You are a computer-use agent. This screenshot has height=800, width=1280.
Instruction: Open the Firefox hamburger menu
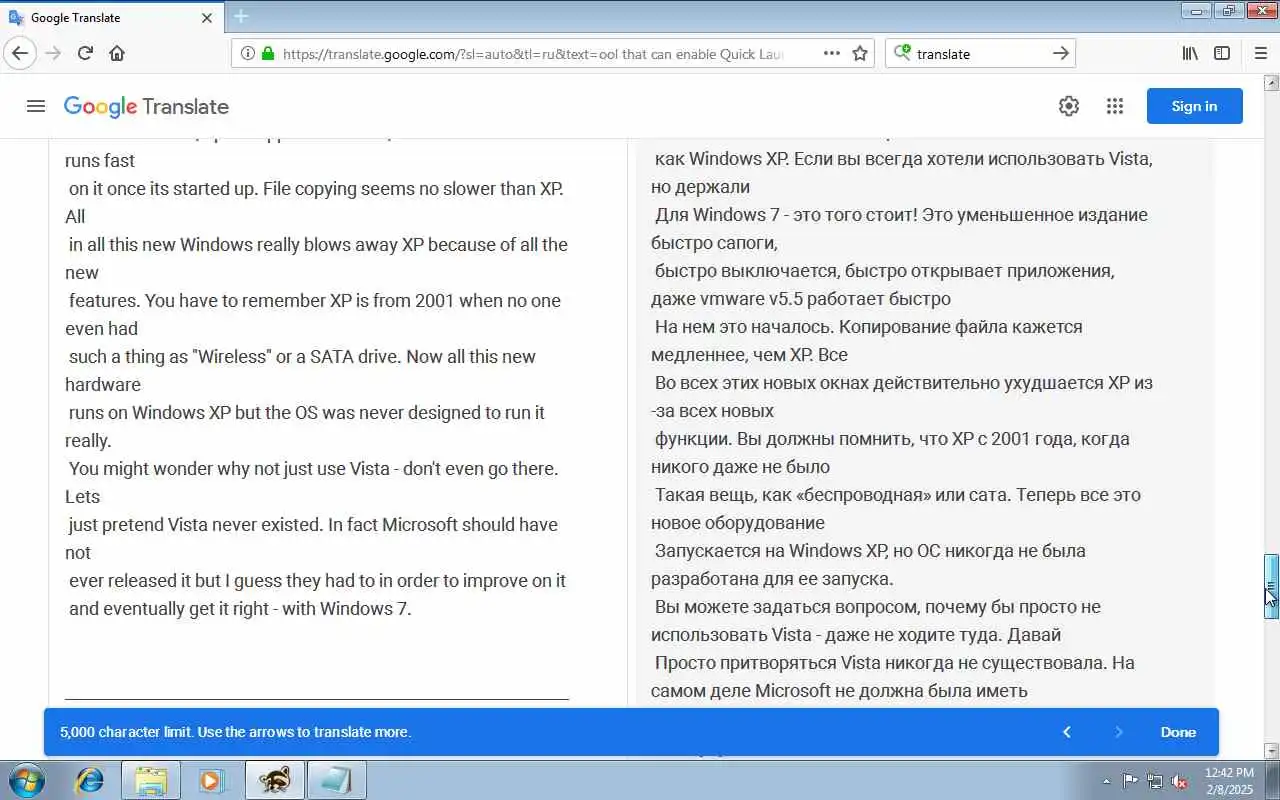point(1260,53)
